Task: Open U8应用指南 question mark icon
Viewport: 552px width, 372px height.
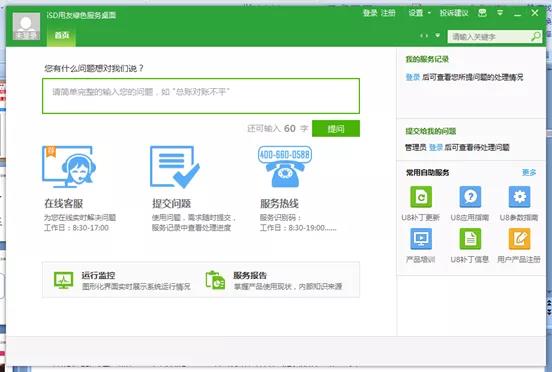Action: 470,197
